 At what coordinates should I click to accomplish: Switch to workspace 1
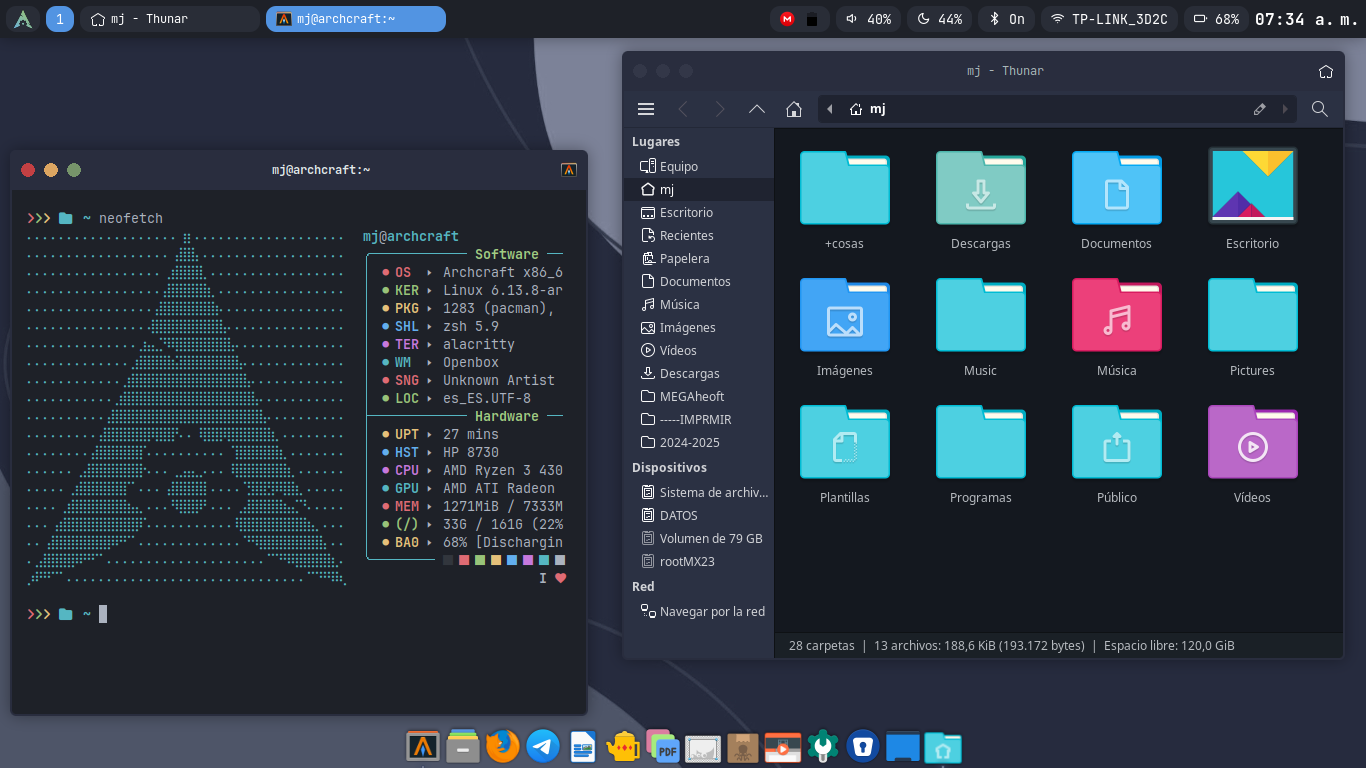60,19
